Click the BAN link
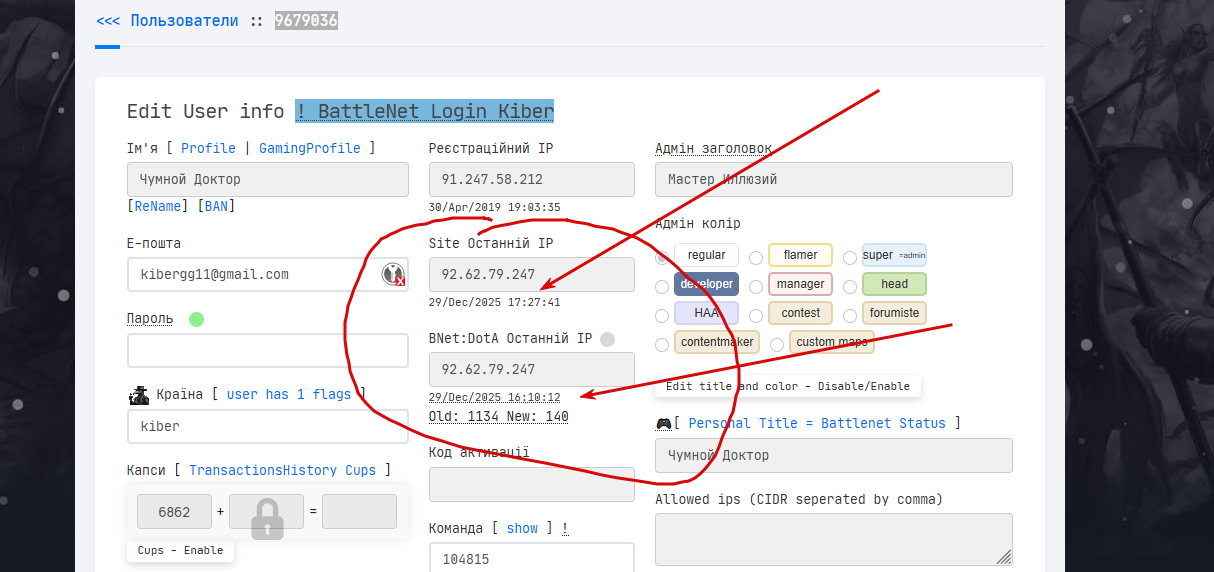 (216, 206)
